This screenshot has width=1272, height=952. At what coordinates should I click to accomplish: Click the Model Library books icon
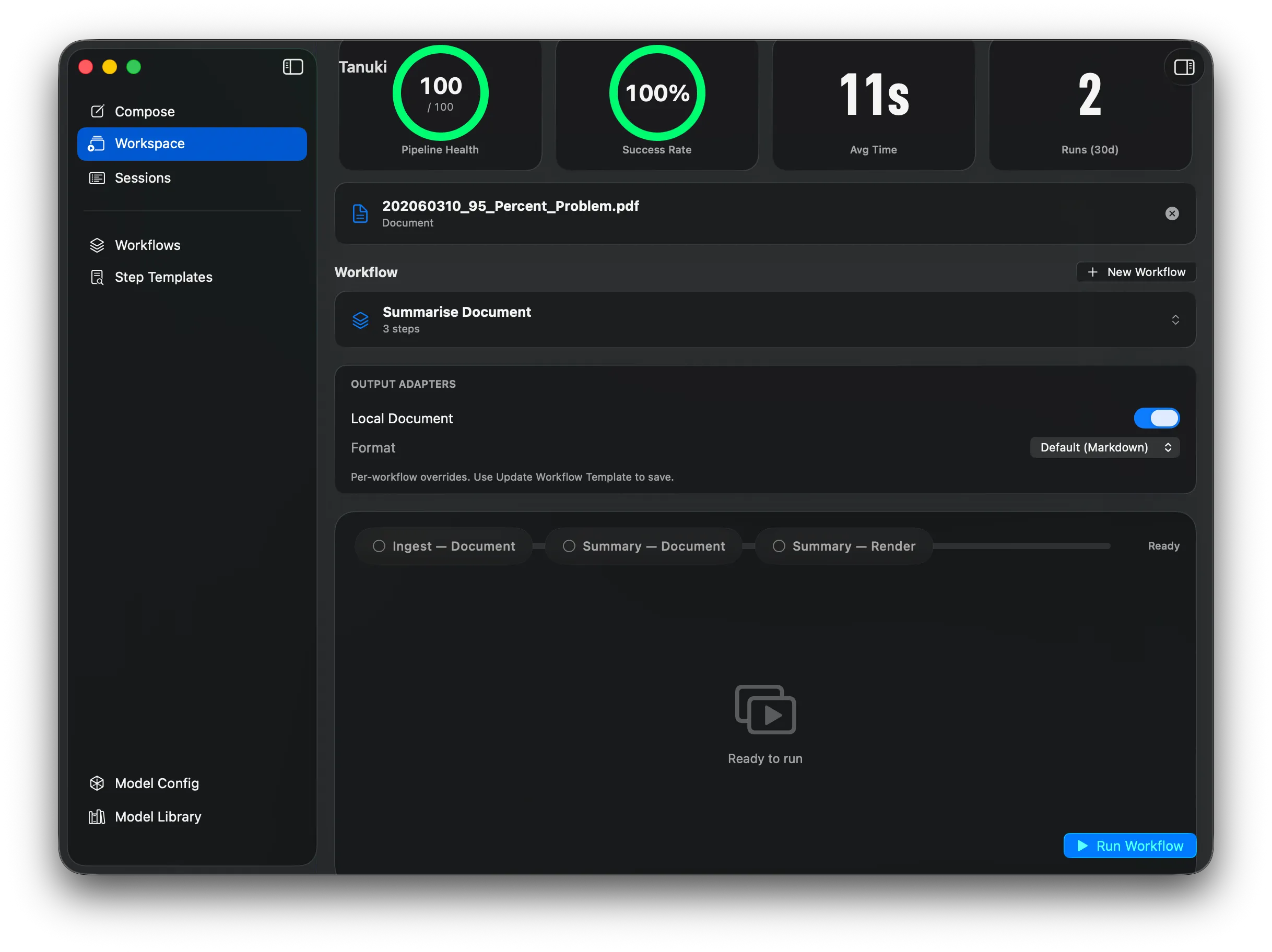[97, 816]
